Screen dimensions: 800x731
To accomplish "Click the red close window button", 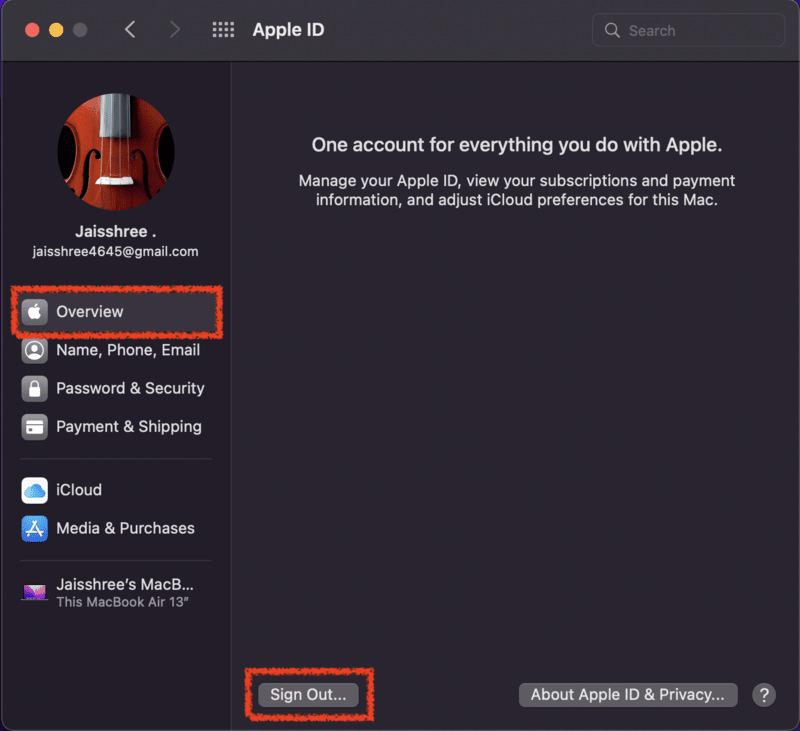I will click(x=32, y=30).
